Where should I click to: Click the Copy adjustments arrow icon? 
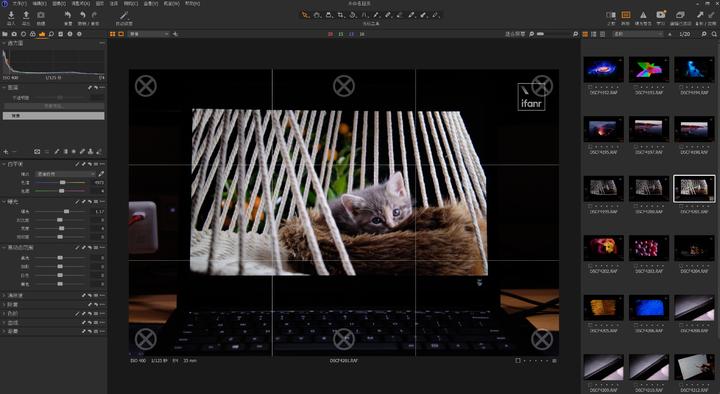coord(700,15)
